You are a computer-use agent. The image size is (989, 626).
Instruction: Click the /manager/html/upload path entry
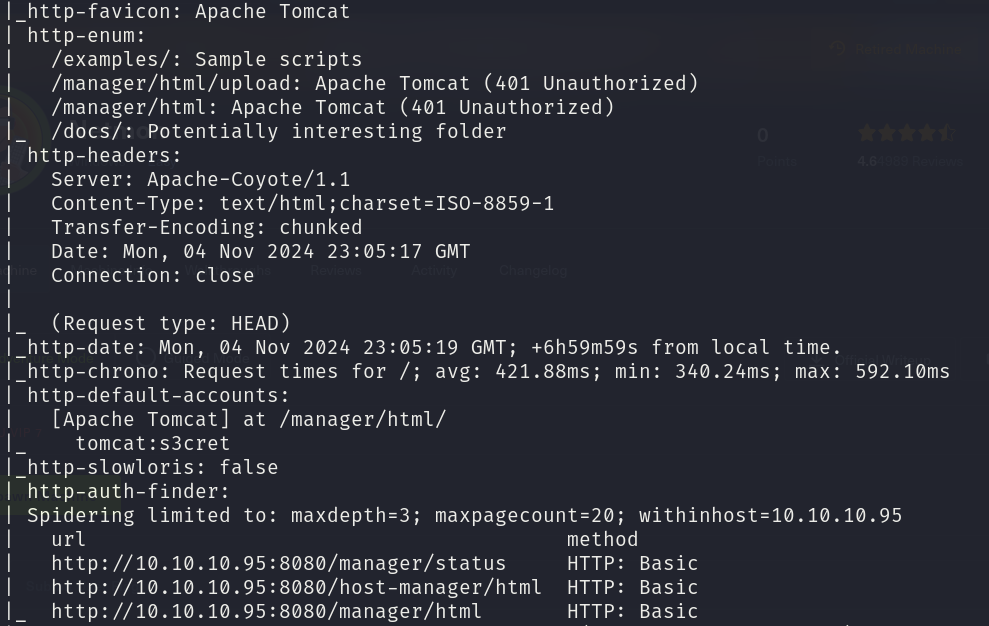point(375,83)
